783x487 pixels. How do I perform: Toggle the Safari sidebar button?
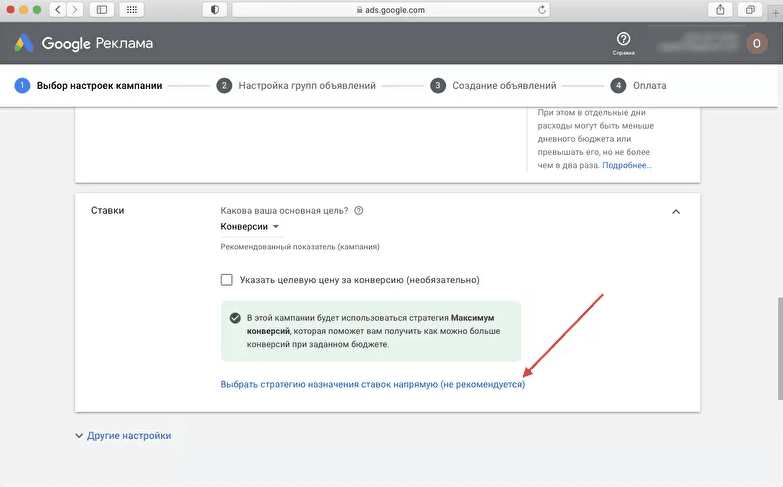[102, 9]
